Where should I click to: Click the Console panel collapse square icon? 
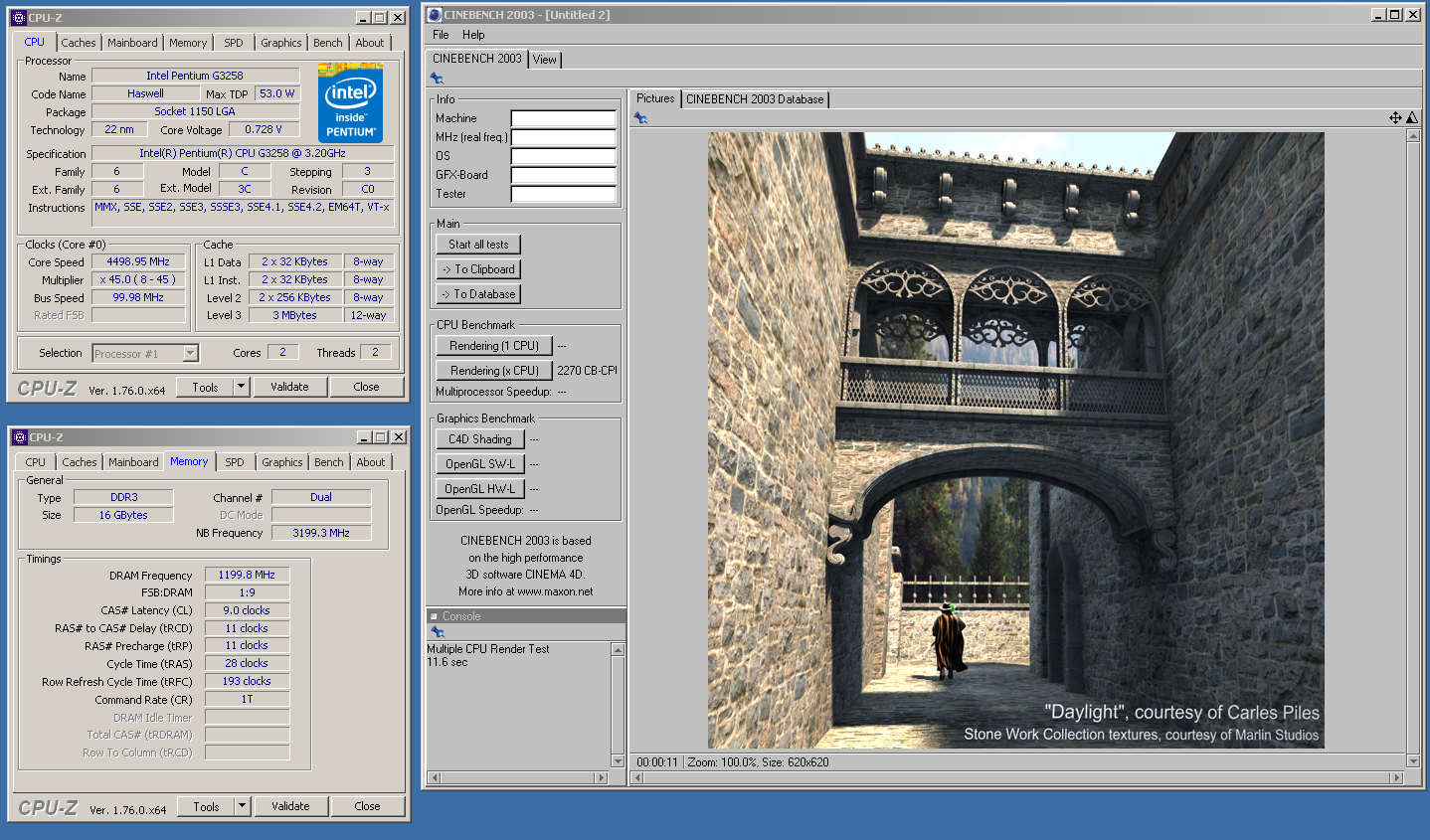click(434, 616)
